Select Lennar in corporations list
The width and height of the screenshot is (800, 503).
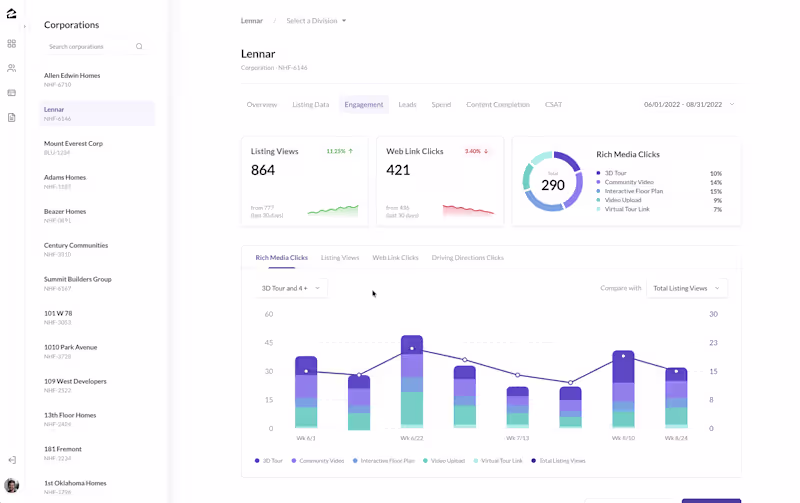(97, 114)
